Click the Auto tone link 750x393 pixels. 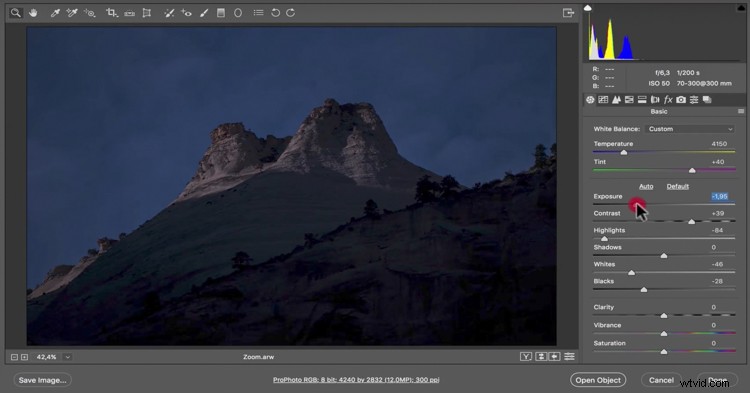point(646,186)
